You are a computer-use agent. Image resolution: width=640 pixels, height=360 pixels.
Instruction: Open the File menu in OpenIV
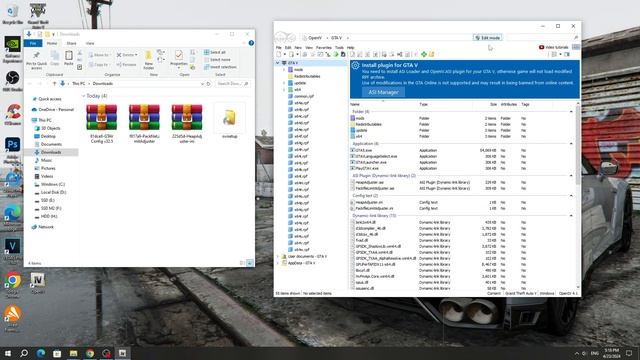(x=279, y=48)
